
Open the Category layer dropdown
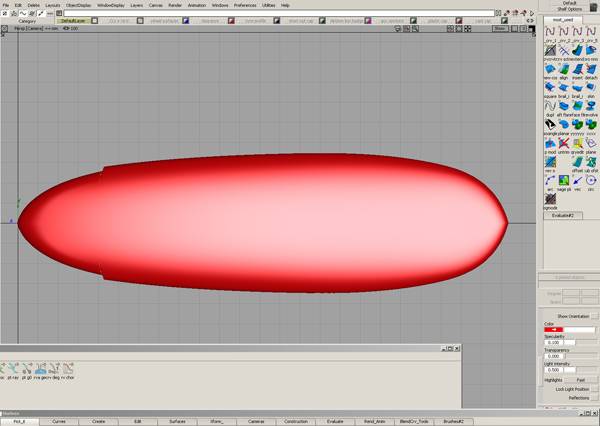pos(28,20)
